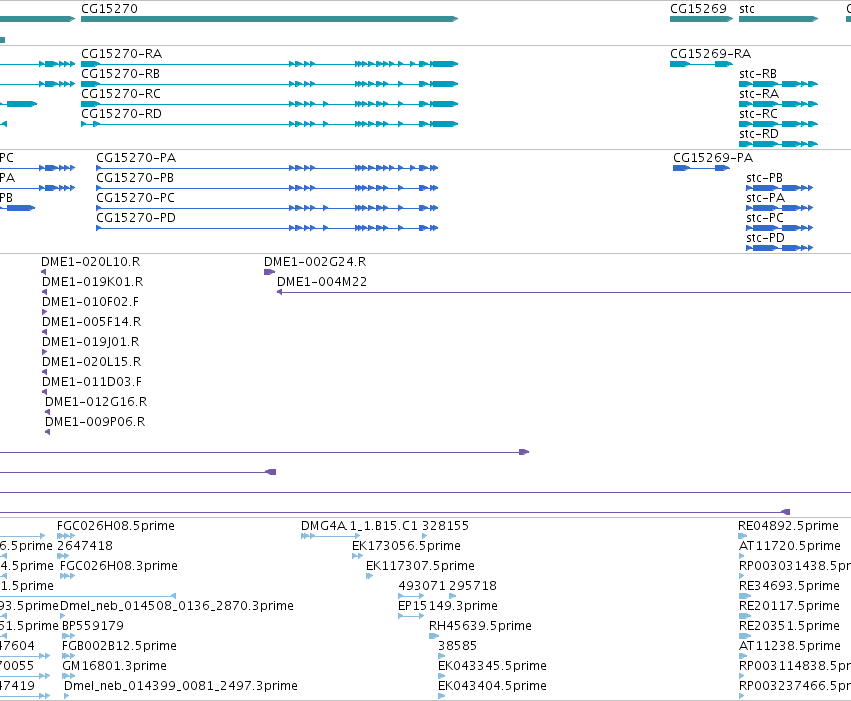Select EST AT11238.5prime label
This screenshot has width=851, height=701.
pyautogui.click(x=790, y=647)
